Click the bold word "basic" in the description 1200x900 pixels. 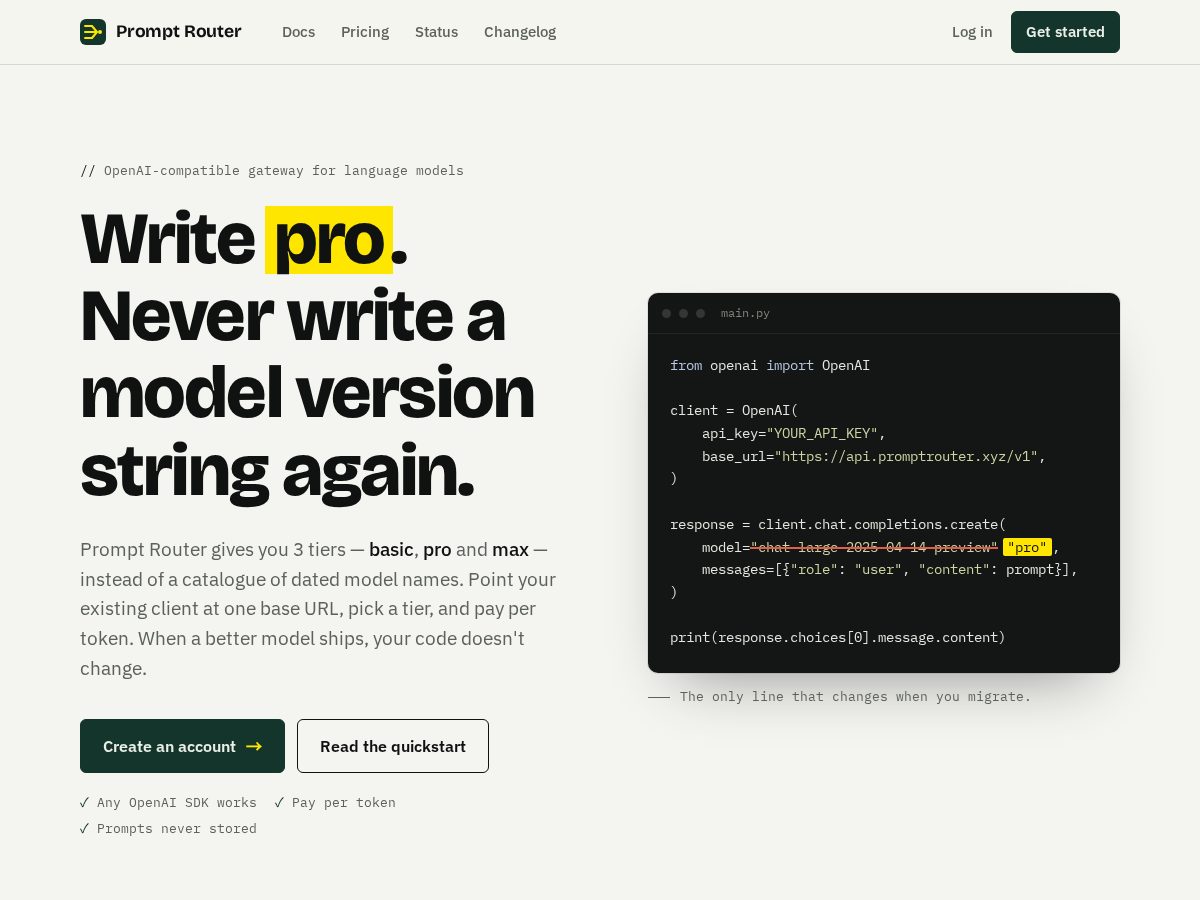point(391,549)
